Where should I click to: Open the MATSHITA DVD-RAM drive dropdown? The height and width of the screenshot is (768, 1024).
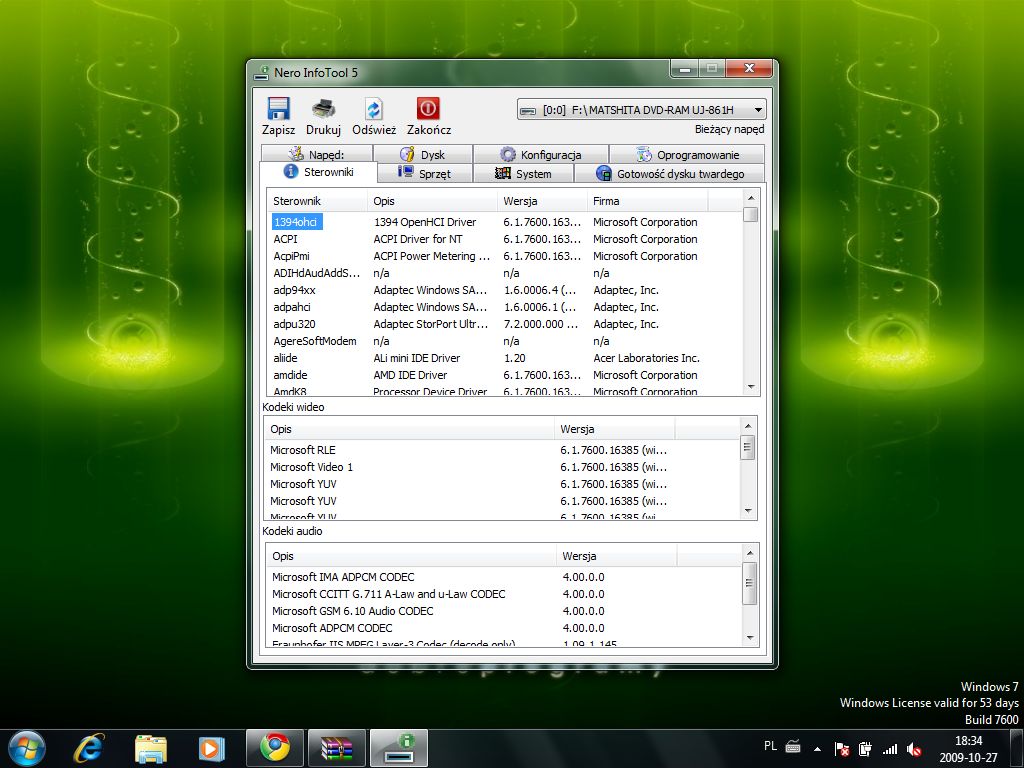(641, 110)
